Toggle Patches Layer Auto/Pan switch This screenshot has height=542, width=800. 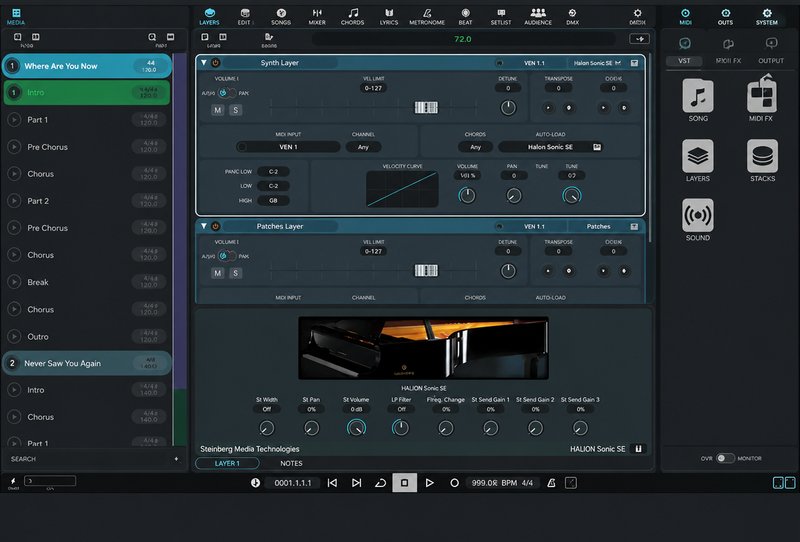[x=227, y=256]
